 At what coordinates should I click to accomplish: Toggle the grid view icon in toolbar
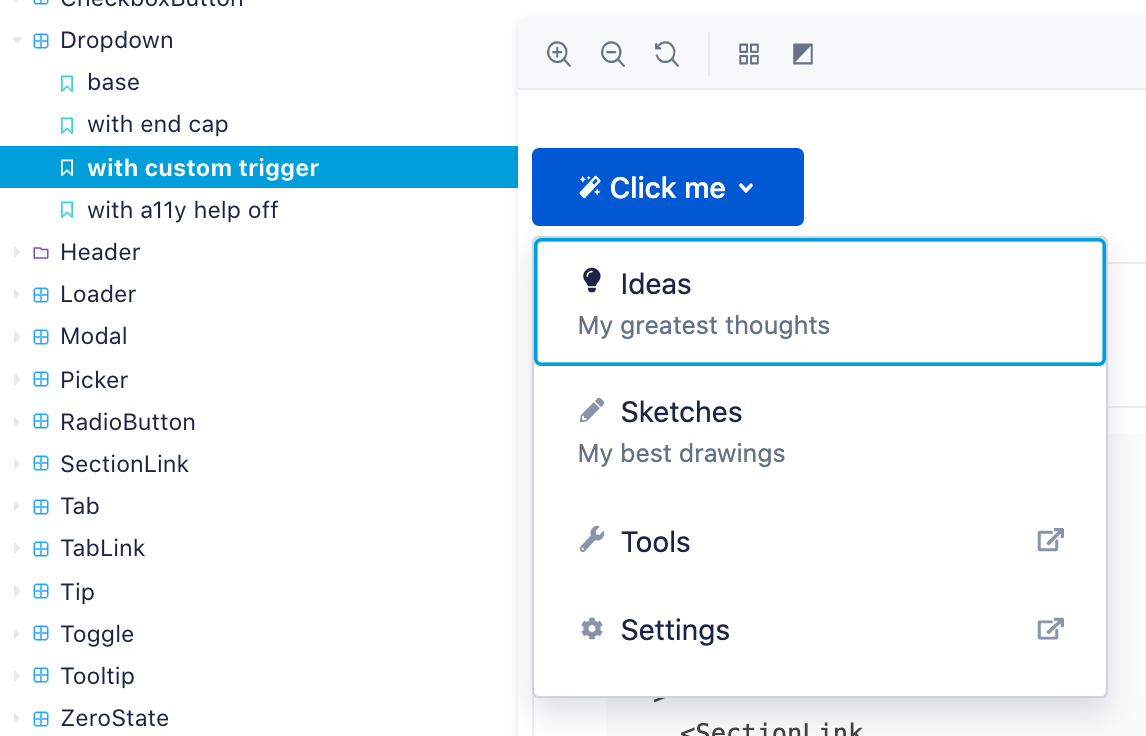pyautogui.click(x=749, y=54)
